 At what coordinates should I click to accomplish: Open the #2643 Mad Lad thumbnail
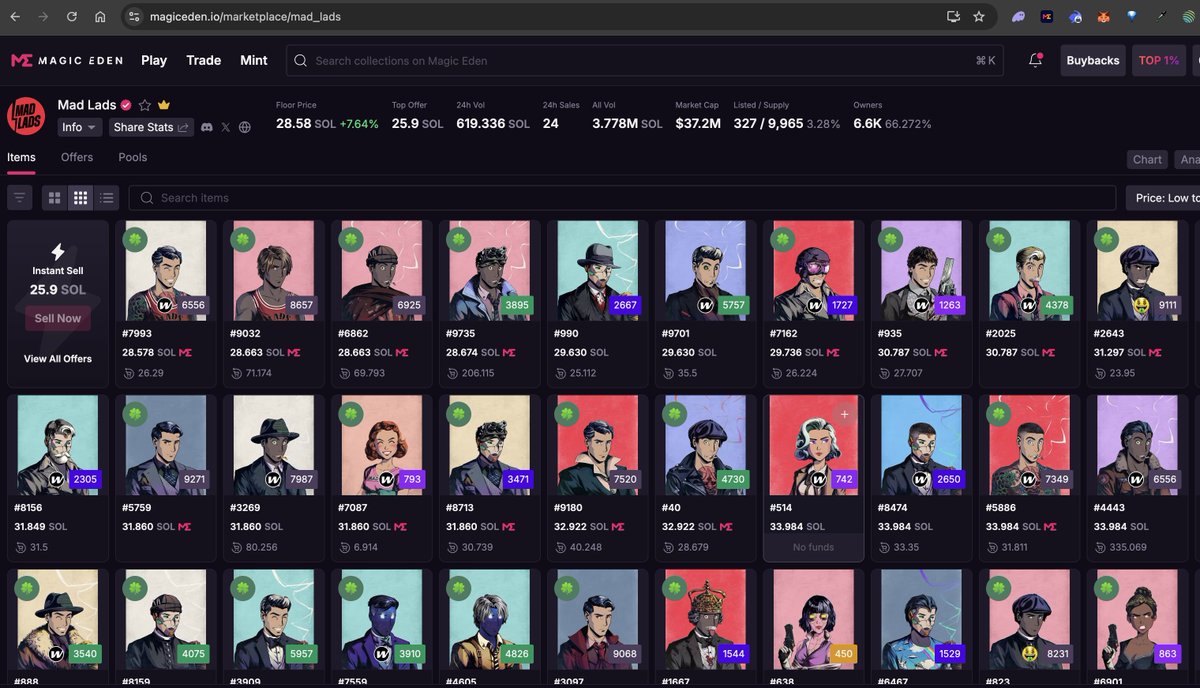(1137, 270)
